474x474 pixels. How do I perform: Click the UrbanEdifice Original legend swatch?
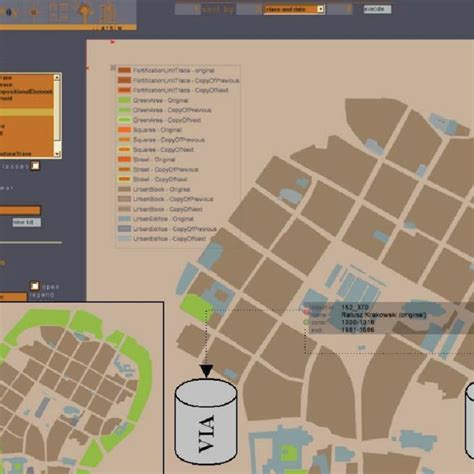click(x=124, y=219)
